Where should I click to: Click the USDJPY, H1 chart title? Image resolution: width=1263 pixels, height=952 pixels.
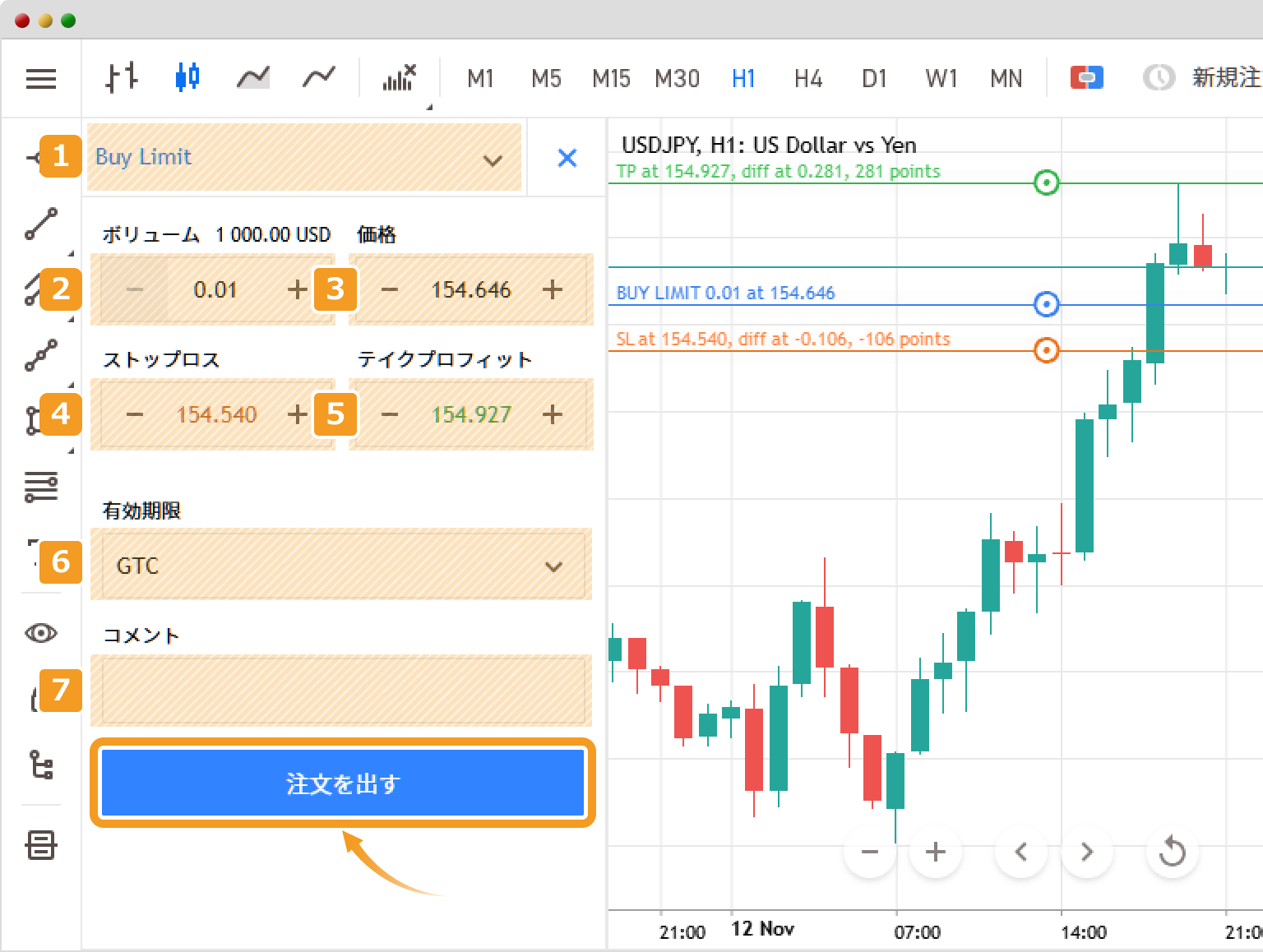(x=769, y=146)
